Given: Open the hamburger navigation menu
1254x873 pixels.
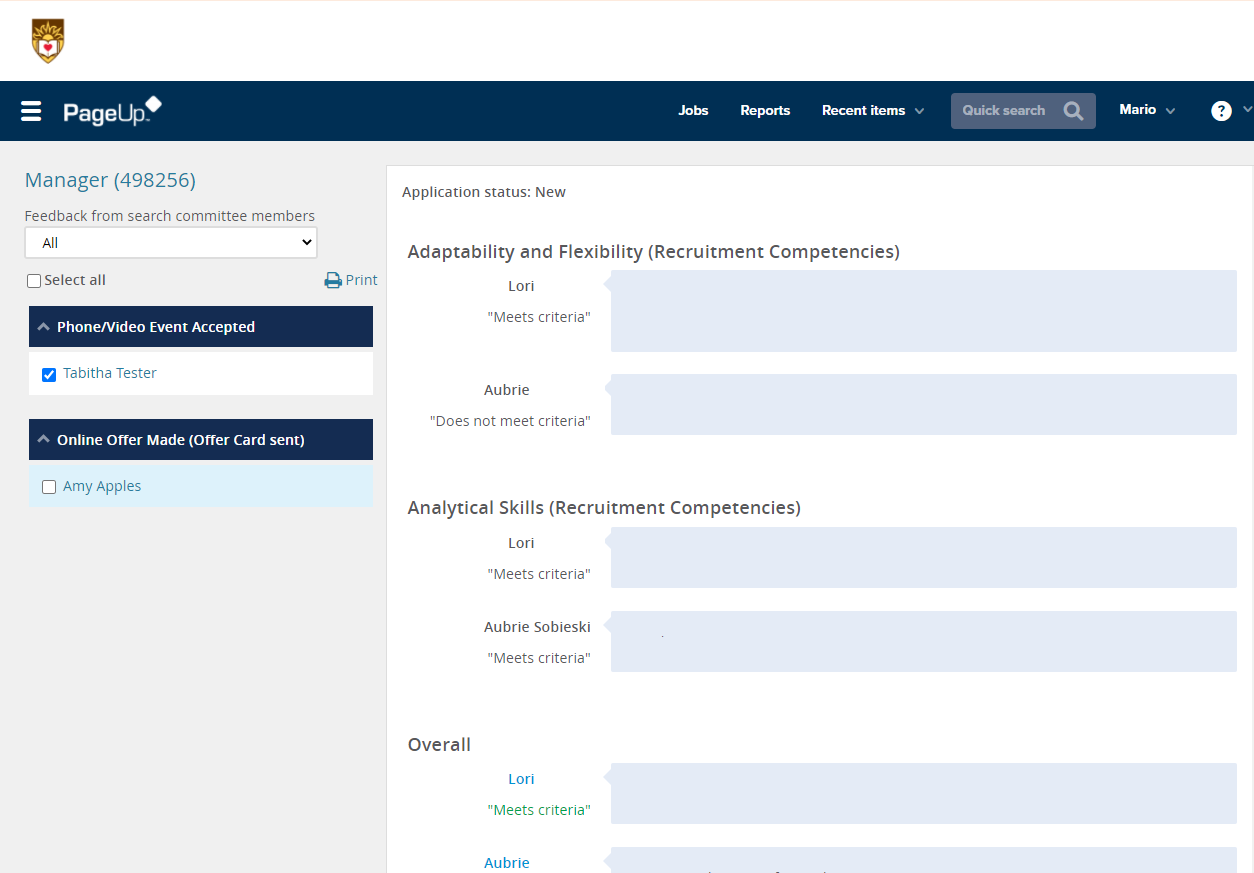Looking at the screenshot, I should pyautogui.click(x=31, y=111).
